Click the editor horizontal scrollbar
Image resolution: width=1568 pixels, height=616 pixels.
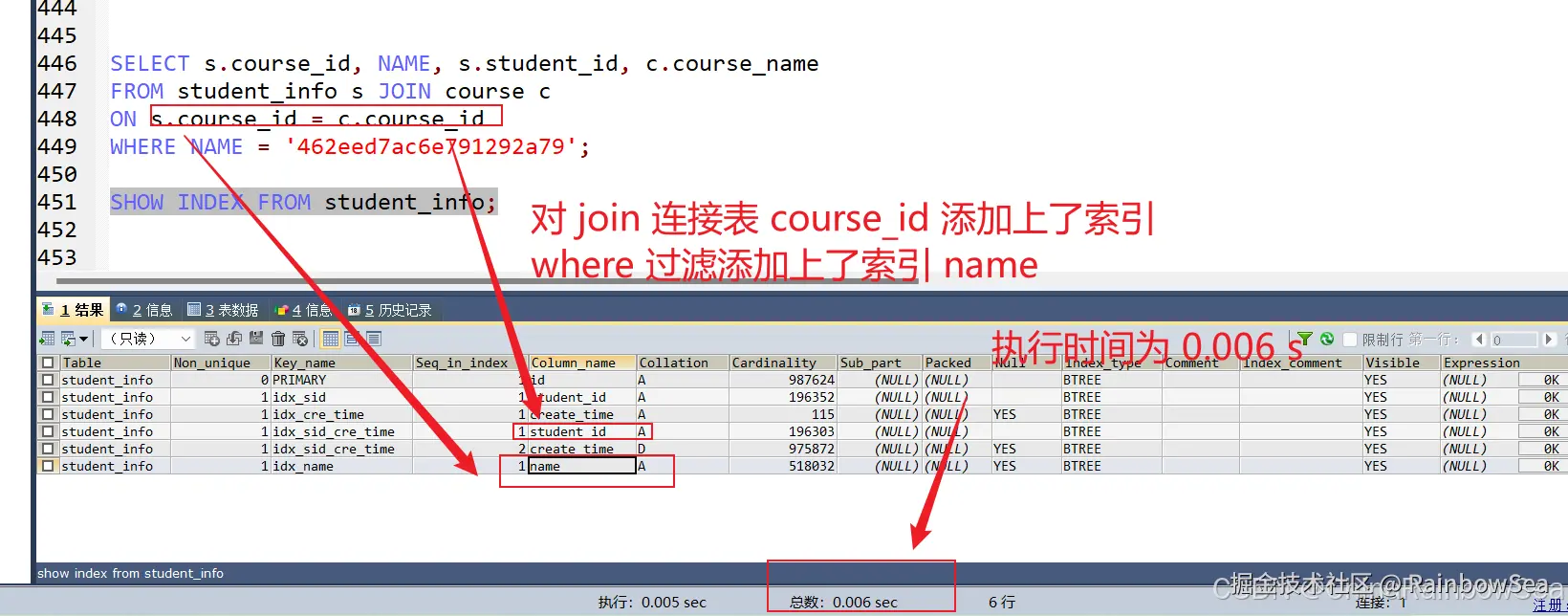[x=488, y=281]
